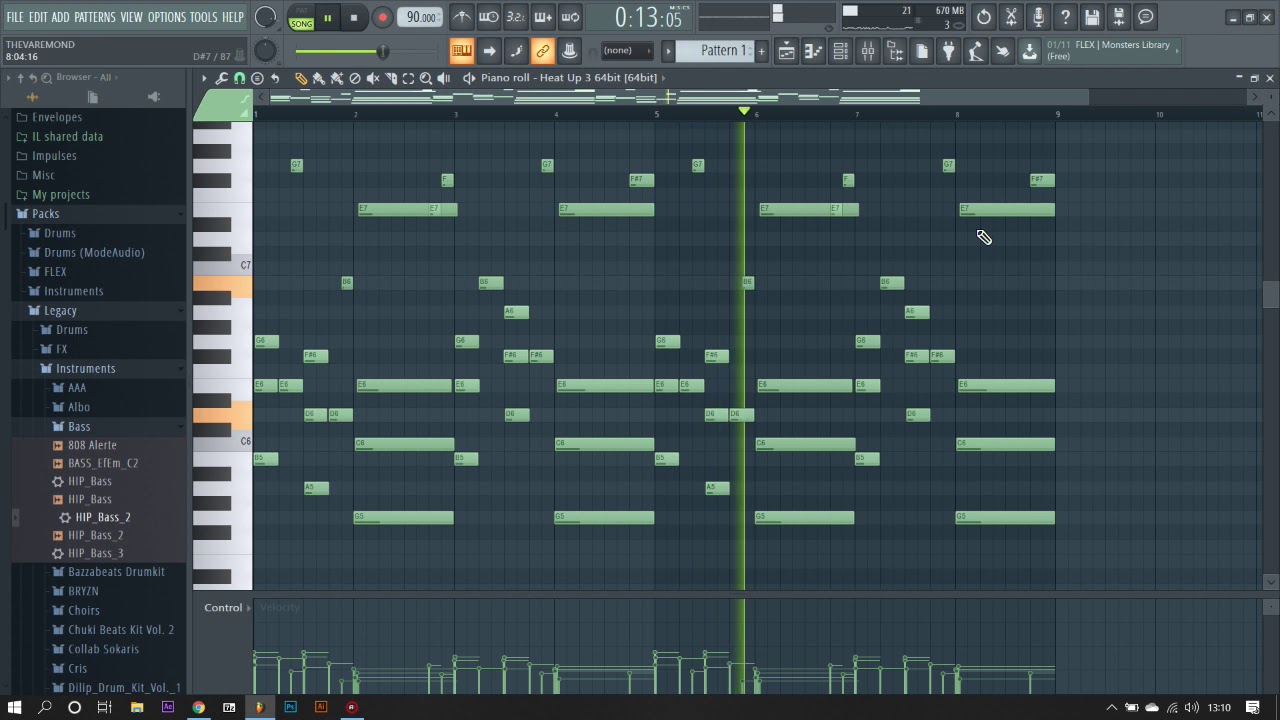This screenshot has height=720, width=1280.
Task: Toggle multilink to controllers
Action: [542, 51]
